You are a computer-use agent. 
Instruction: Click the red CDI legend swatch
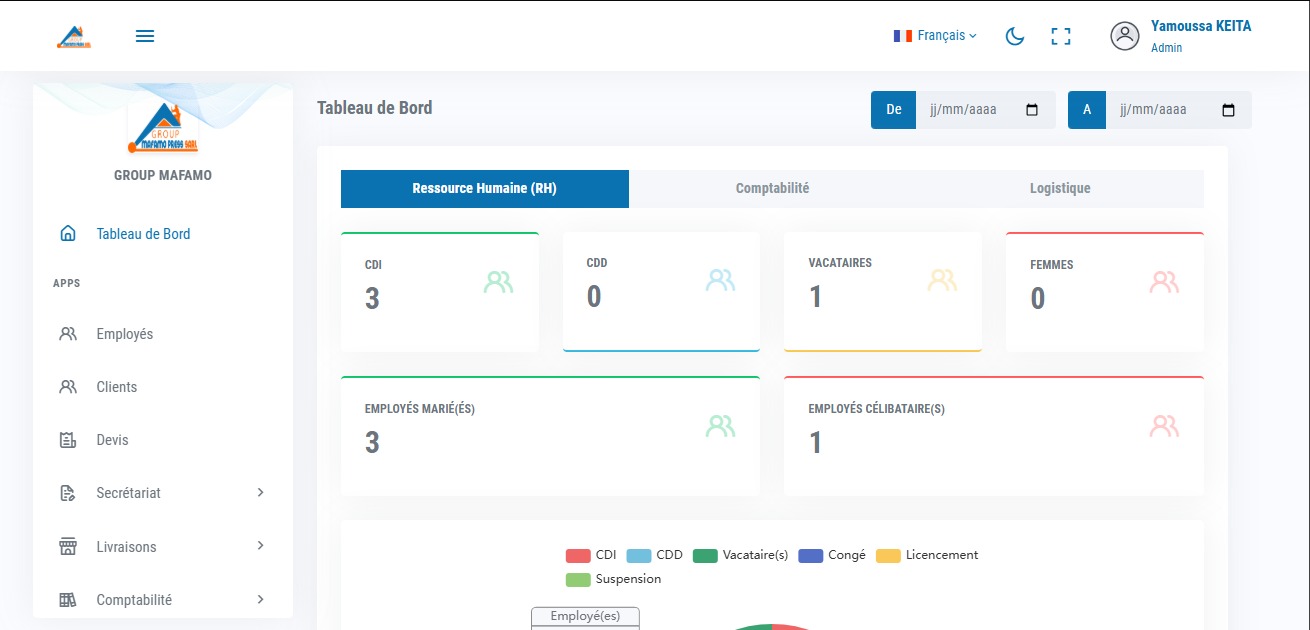pyautogui.click(x=578, y=554)
